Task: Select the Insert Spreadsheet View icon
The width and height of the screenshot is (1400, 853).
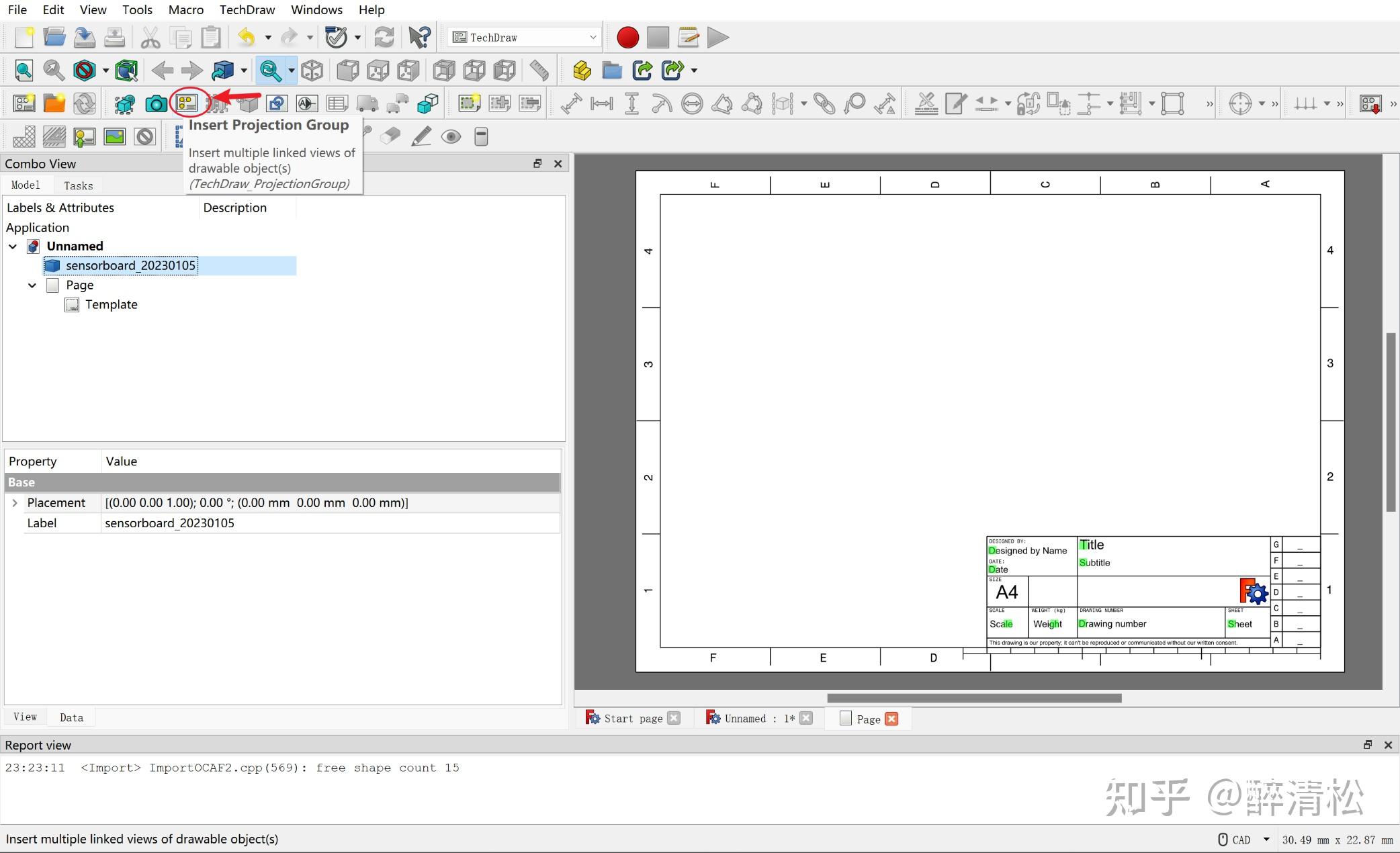Action: click(x=337, y=103)
